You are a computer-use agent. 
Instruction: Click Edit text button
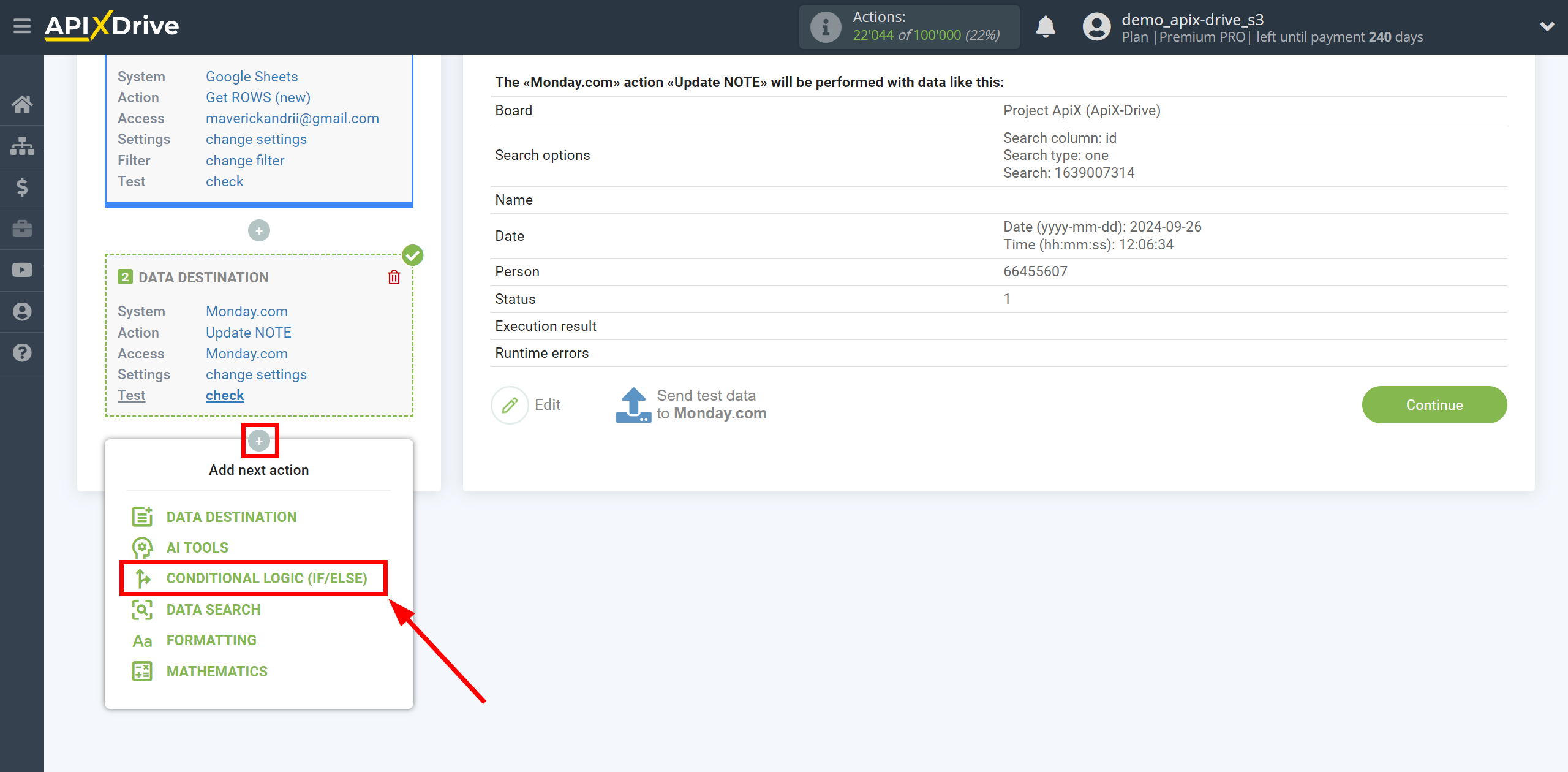(548, 405)
